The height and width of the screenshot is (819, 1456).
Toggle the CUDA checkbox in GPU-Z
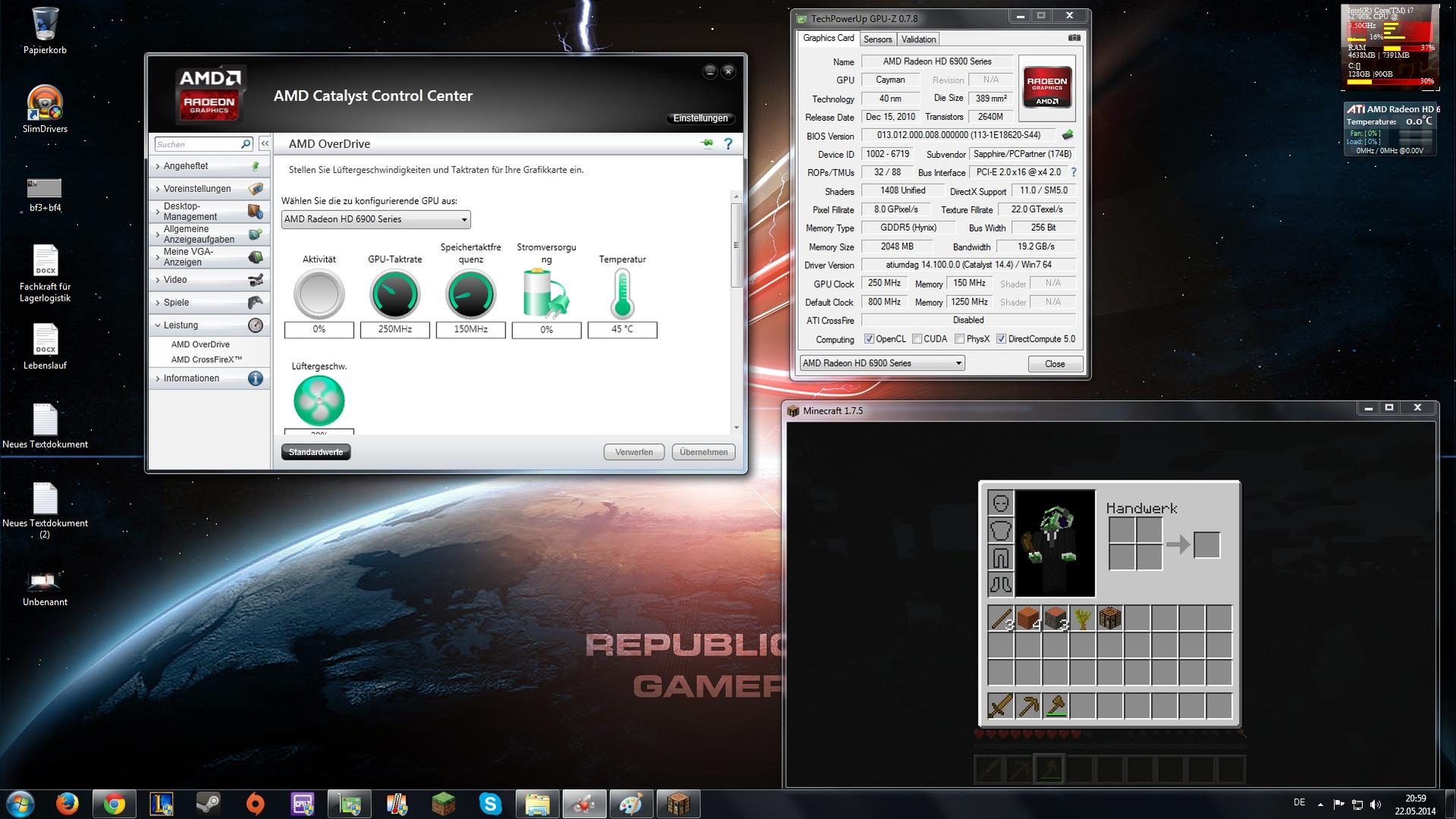click(x=917, y=339)
